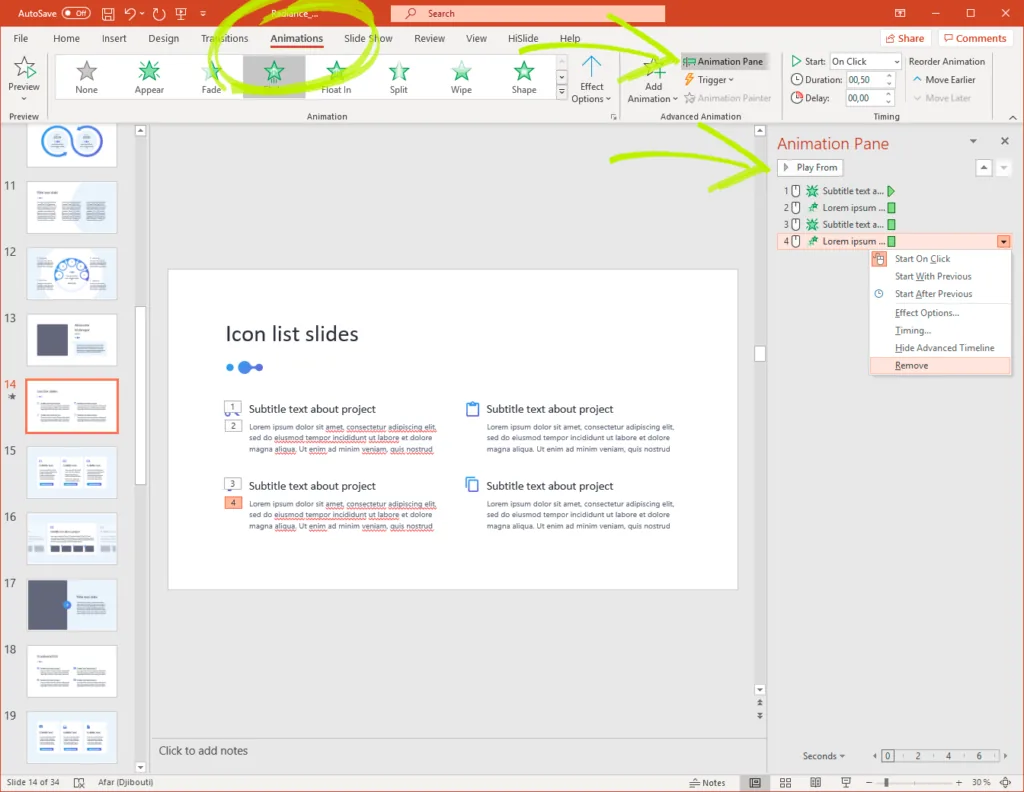This screenshot has height=792, width=1024.
Task: Apply the Shape animation effect
Action: tap(524, 76)
